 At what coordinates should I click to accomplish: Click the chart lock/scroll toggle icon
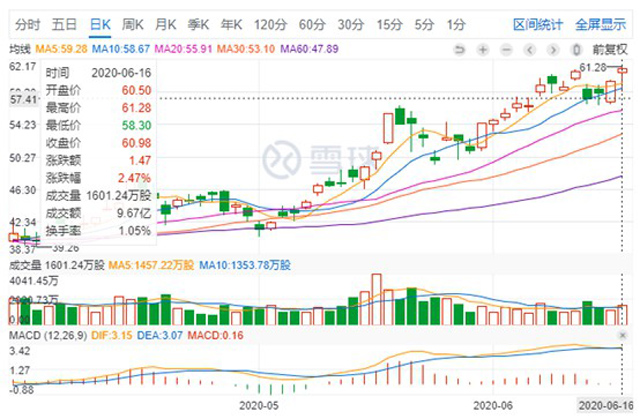576,50
